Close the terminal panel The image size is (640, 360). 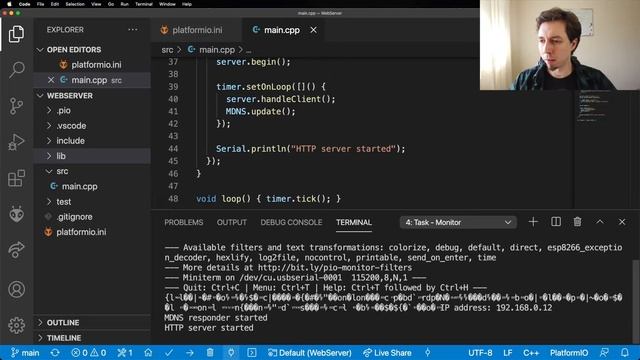[622, 222]
